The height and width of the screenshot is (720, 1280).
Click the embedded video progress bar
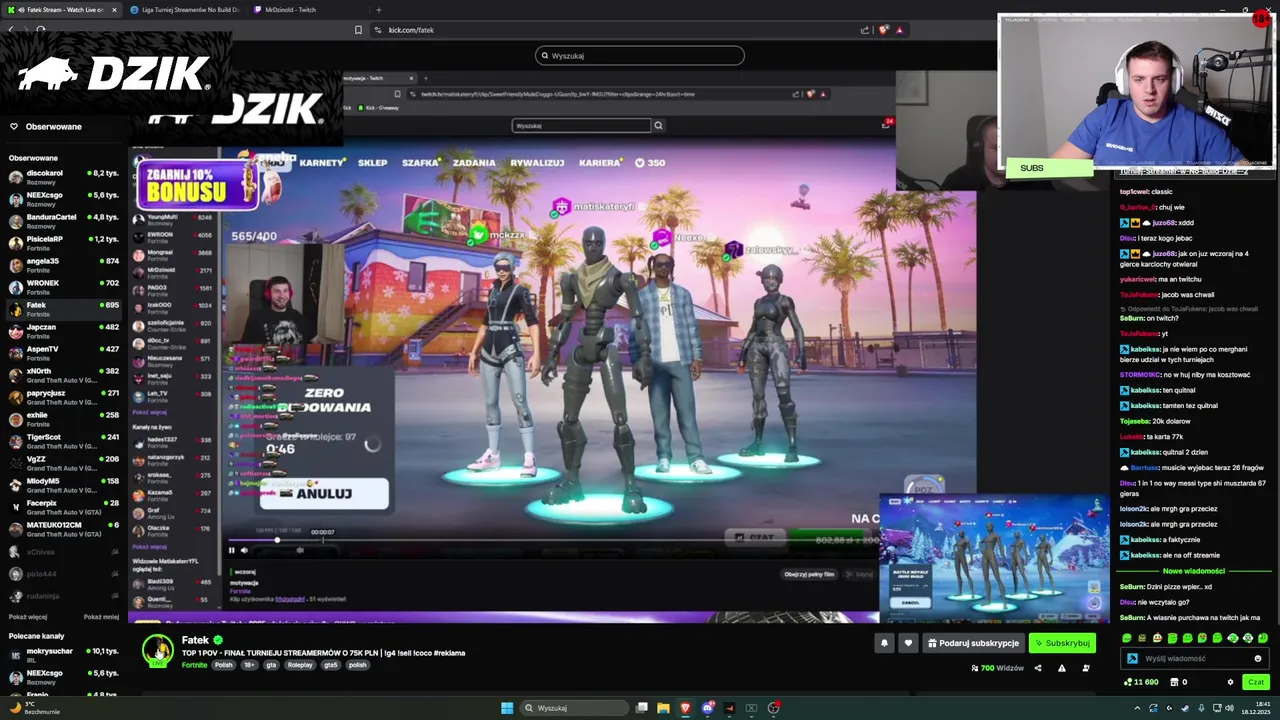pos(550,541)
